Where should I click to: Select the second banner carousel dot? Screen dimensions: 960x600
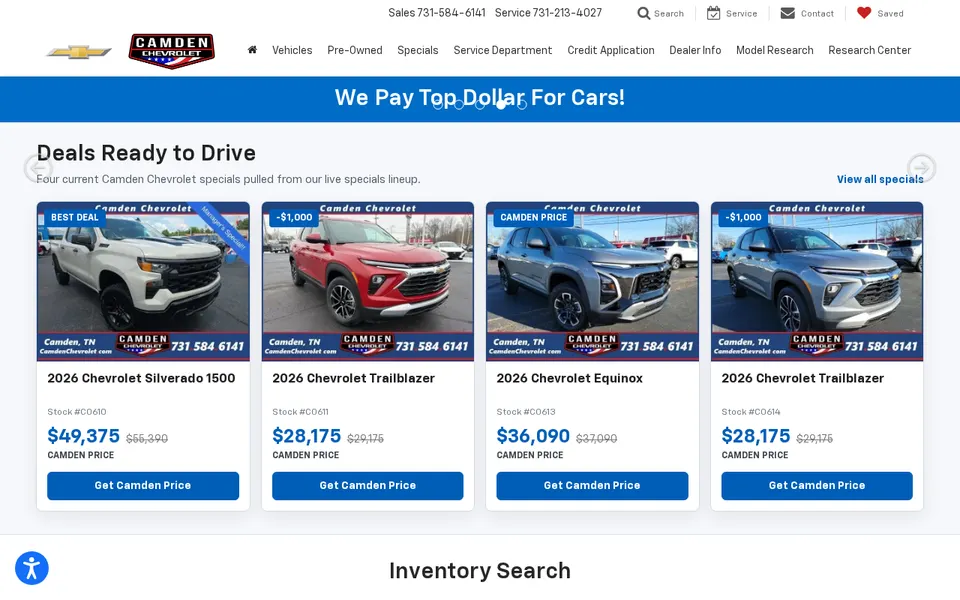[459, 105]
